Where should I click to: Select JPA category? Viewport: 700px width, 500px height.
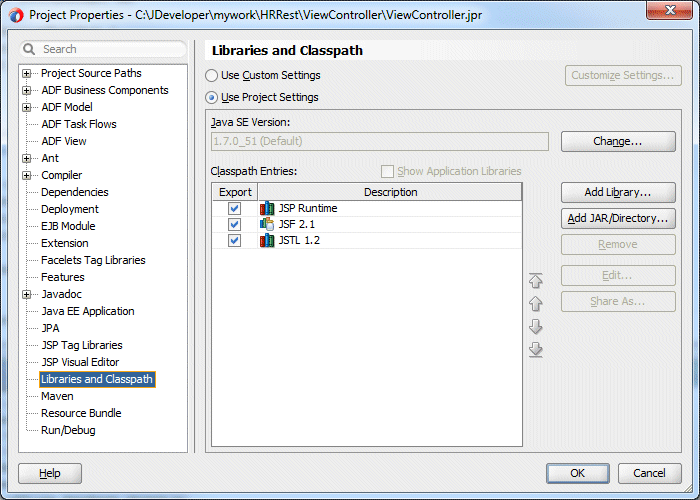50,328
